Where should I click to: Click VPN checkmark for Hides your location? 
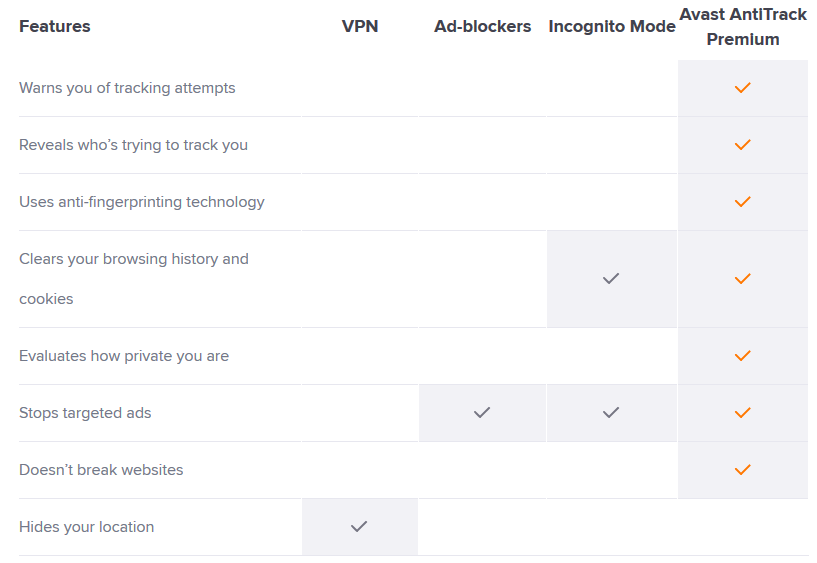[359, 527]
